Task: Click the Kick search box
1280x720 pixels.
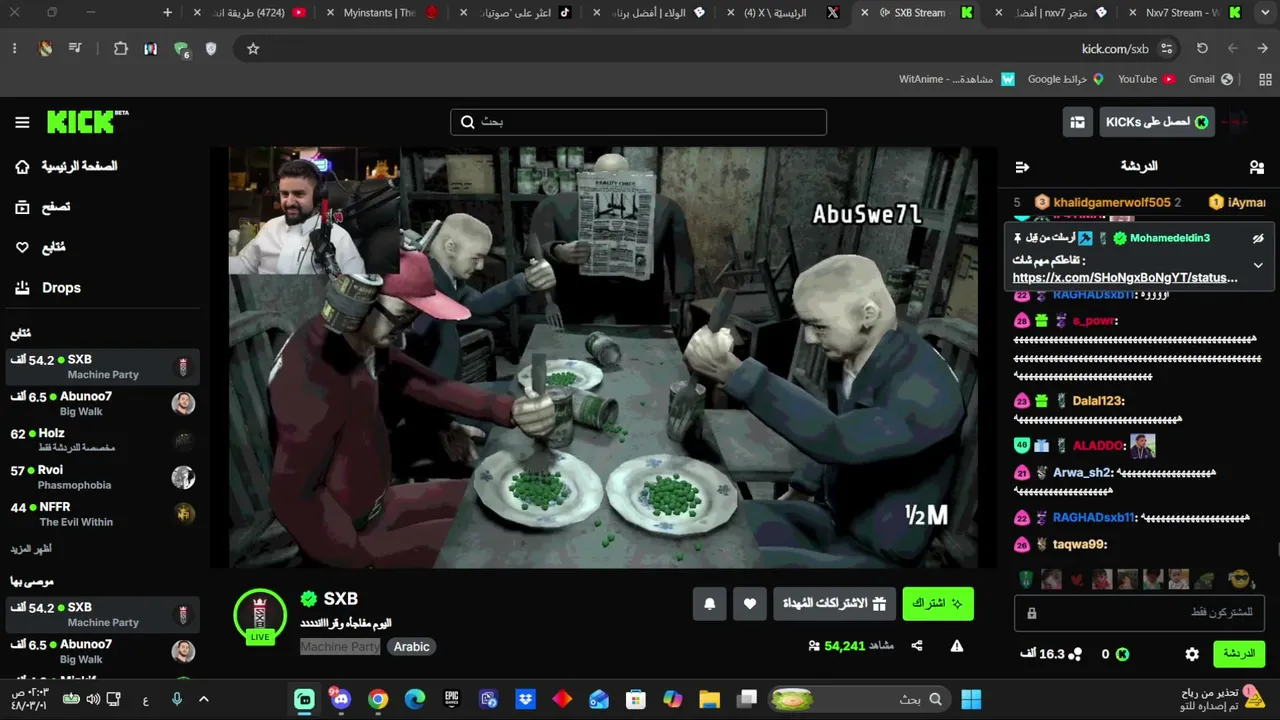Action: point(638,122)
